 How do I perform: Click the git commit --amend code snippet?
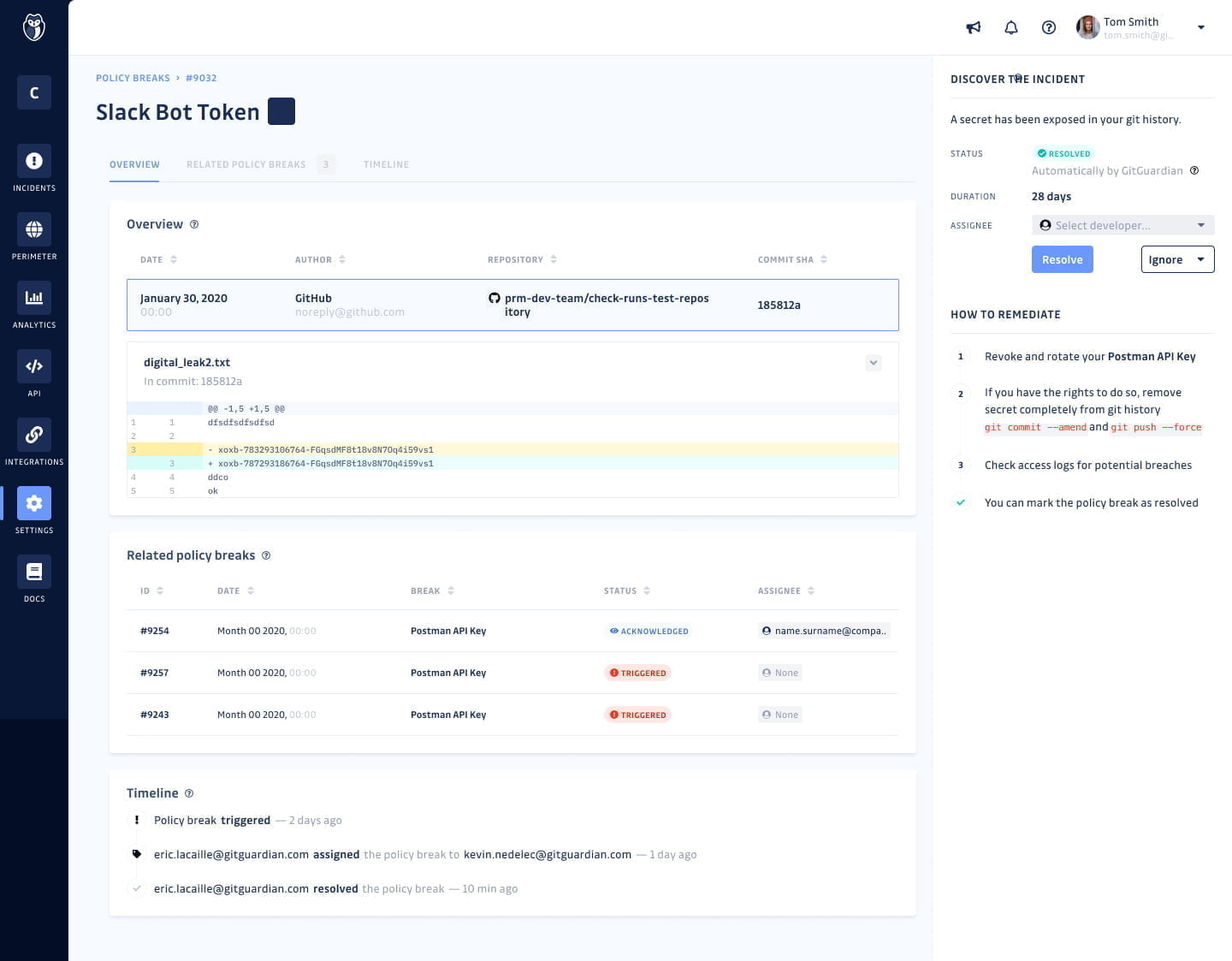pyautogui.click(x=1035, y=427)
